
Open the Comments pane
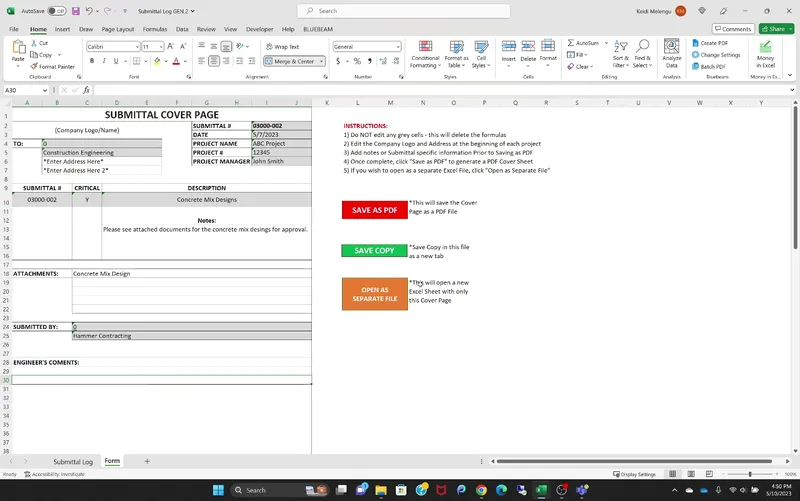[733, 29]
